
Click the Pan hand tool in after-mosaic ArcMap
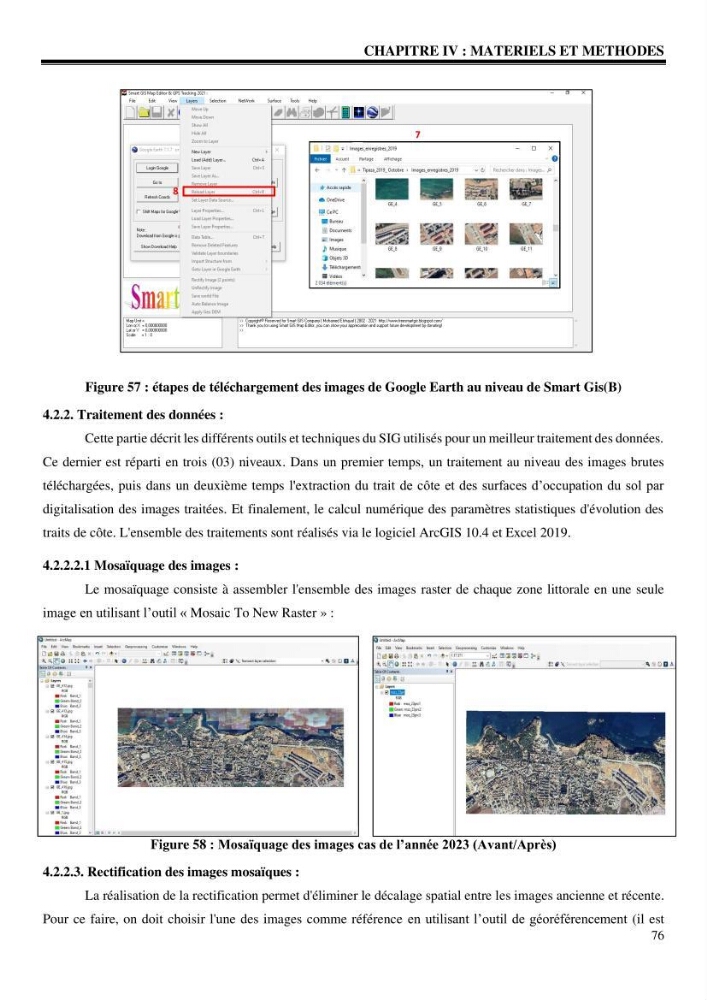[390, 664]
